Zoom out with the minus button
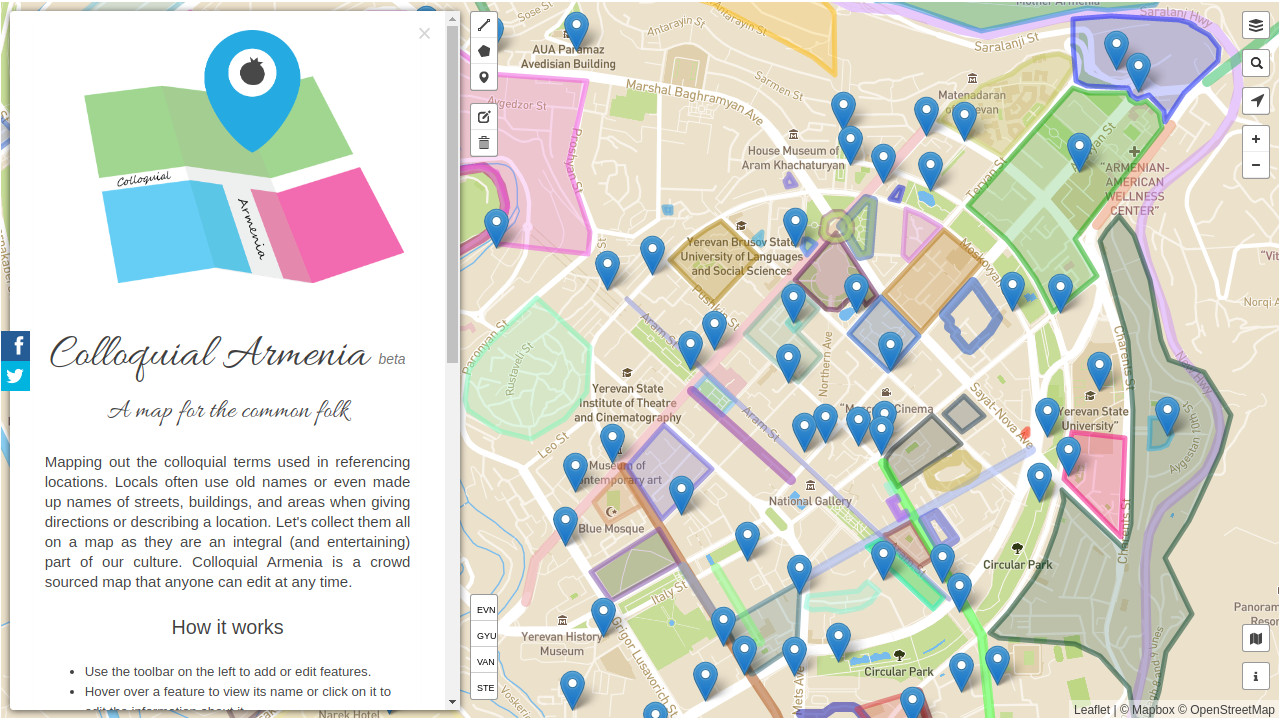The width and height of the screenshot is (1280, 720). click(1256, 165)
